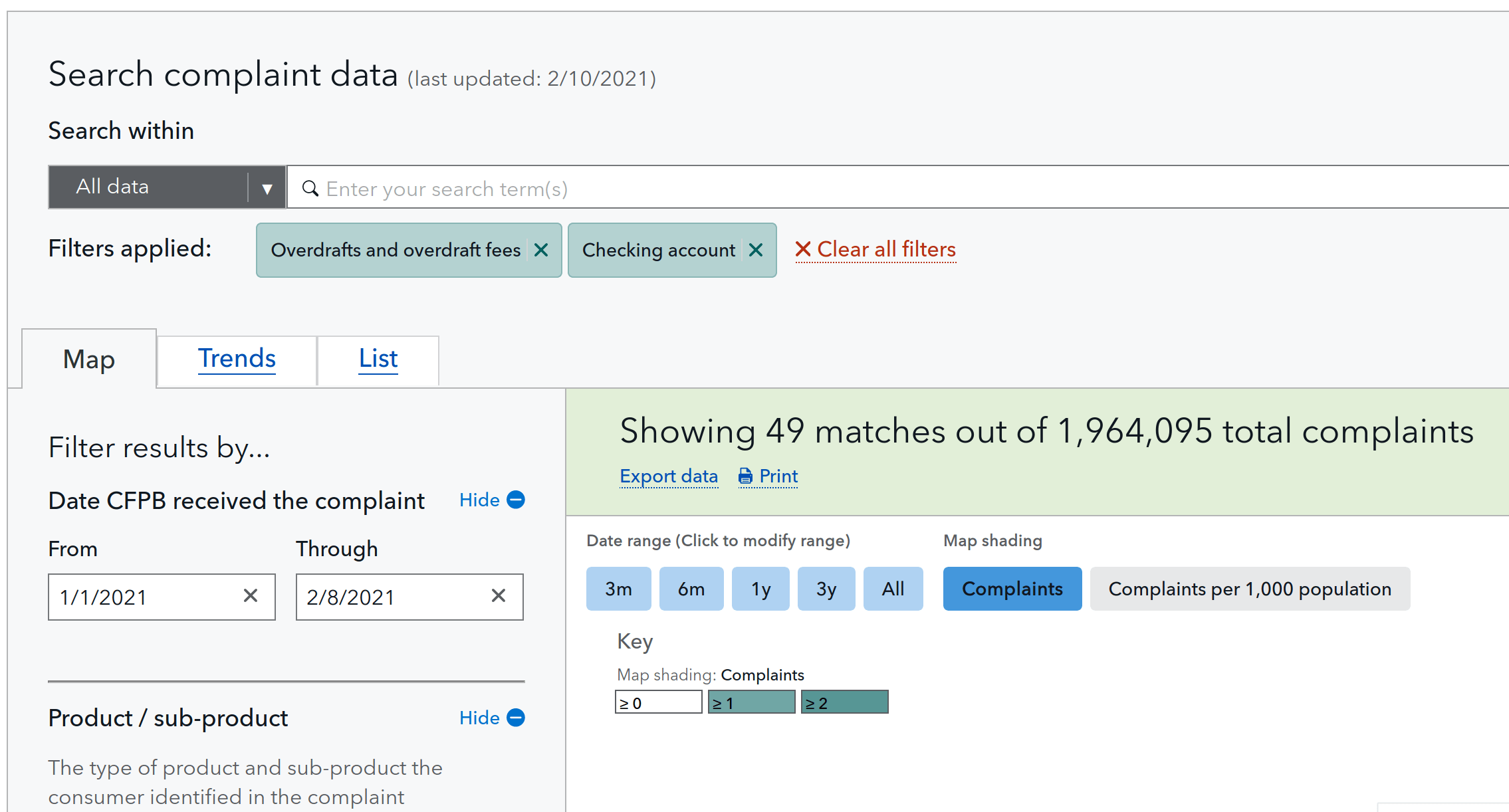Clear the From date field with its X
Screen dimensions: 1509x812
tap(251, 596)
